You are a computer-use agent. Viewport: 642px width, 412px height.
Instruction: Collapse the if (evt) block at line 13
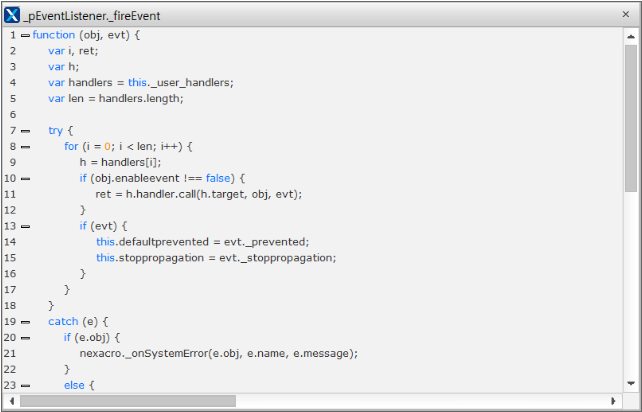pyautogui.click(x=25, y=227)
